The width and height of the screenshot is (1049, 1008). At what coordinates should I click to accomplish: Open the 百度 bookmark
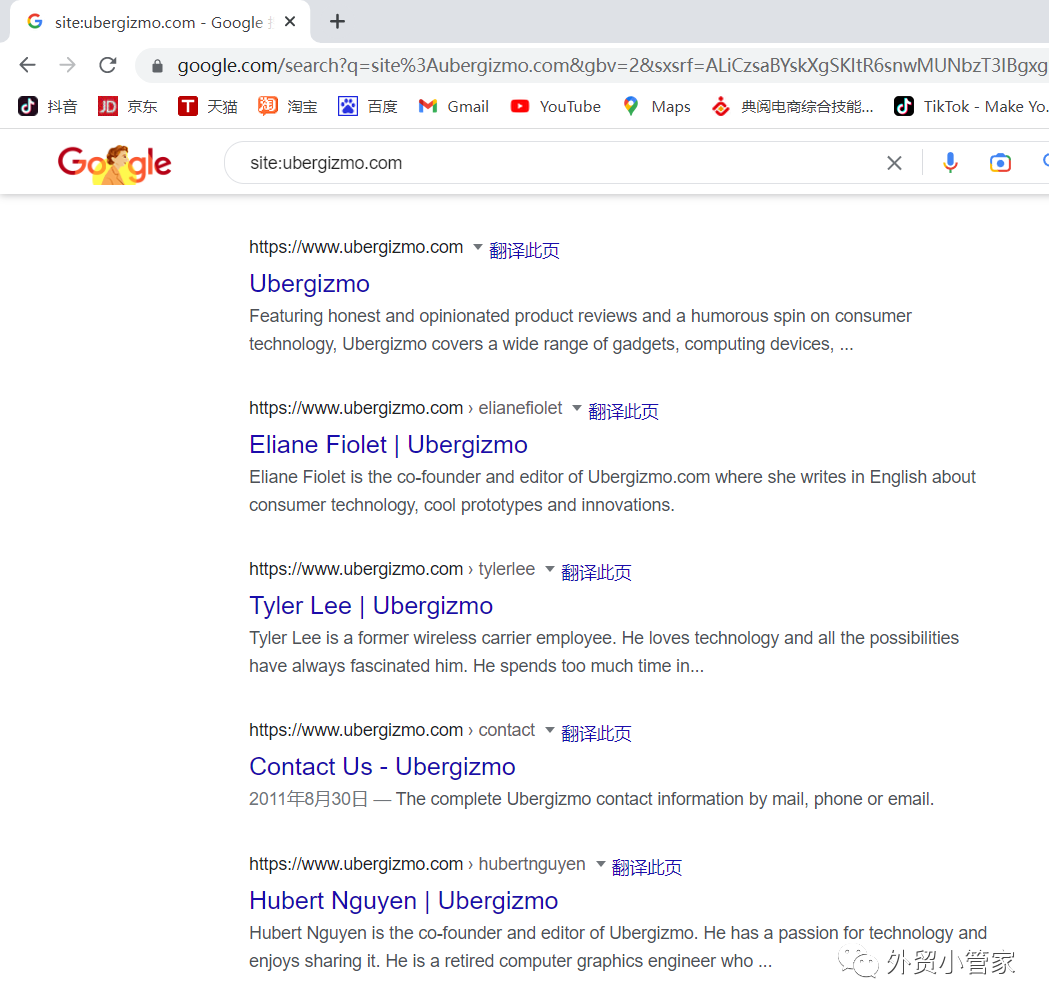click(367, 106)
